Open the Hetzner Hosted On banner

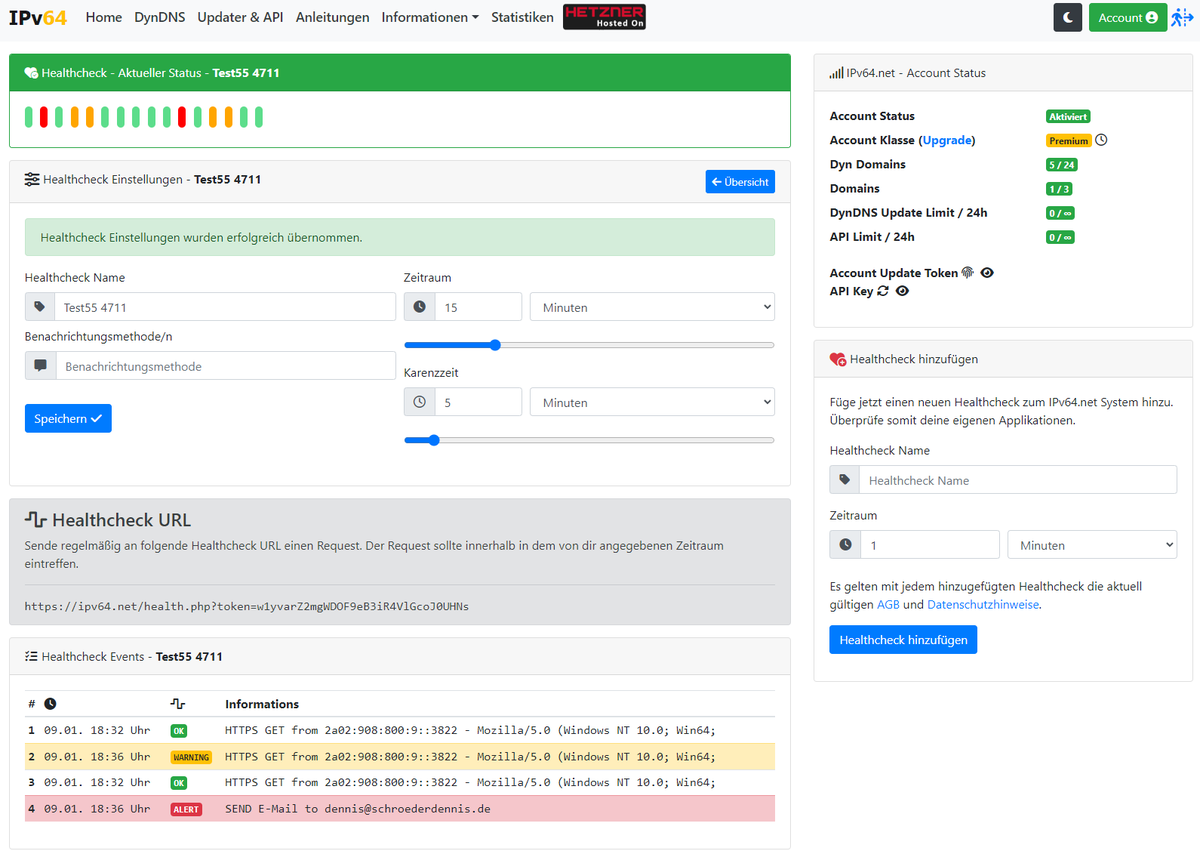click(604, 17)
